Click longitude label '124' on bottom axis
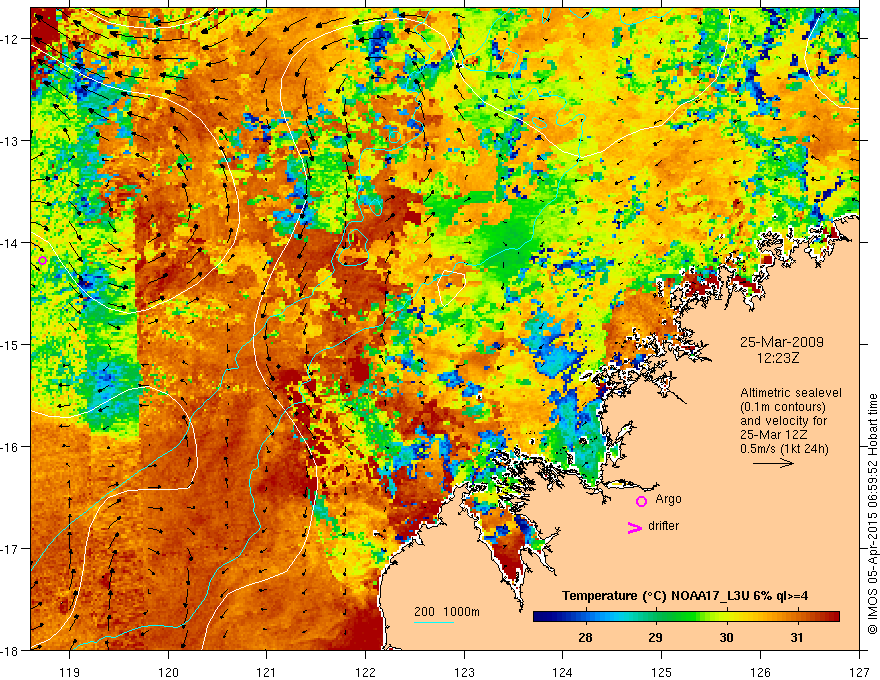 click(x=563, y=672)
